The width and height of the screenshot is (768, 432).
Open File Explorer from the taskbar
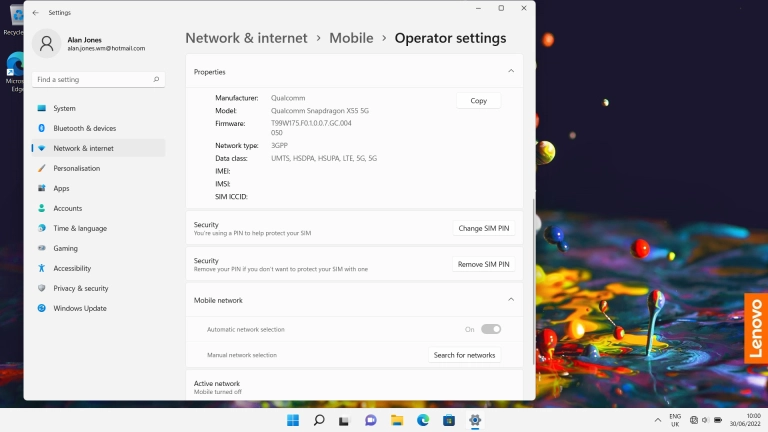[397, 420]
